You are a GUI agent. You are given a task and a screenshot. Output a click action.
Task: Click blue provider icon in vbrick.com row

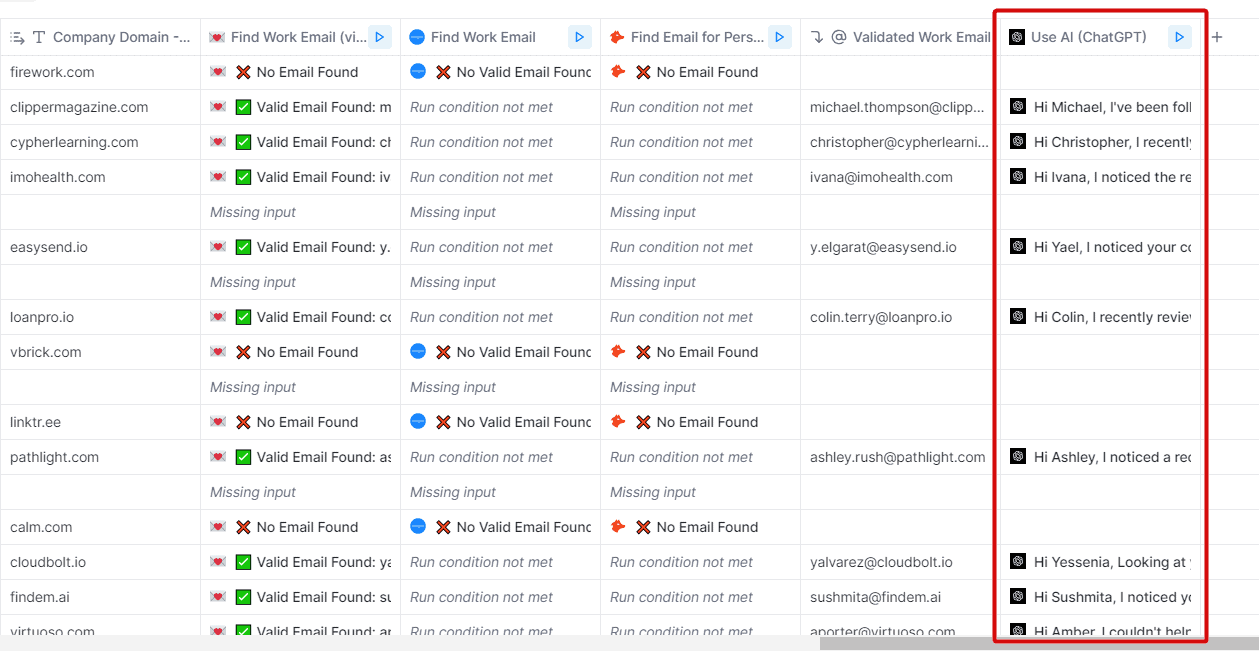pyautogui.click(x=418, y=352)
